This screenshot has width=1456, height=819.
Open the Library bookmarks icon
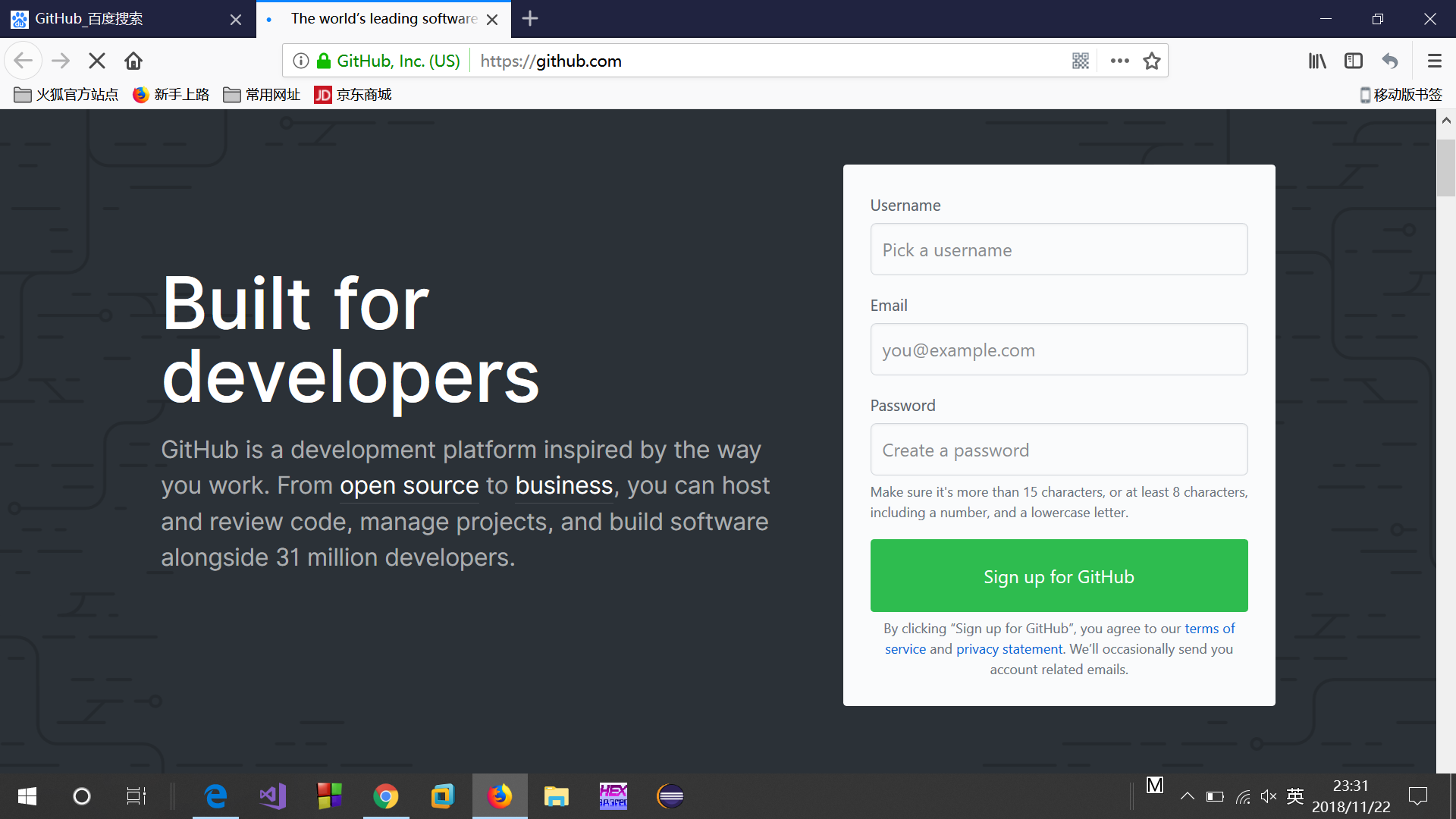(1317, 61)
